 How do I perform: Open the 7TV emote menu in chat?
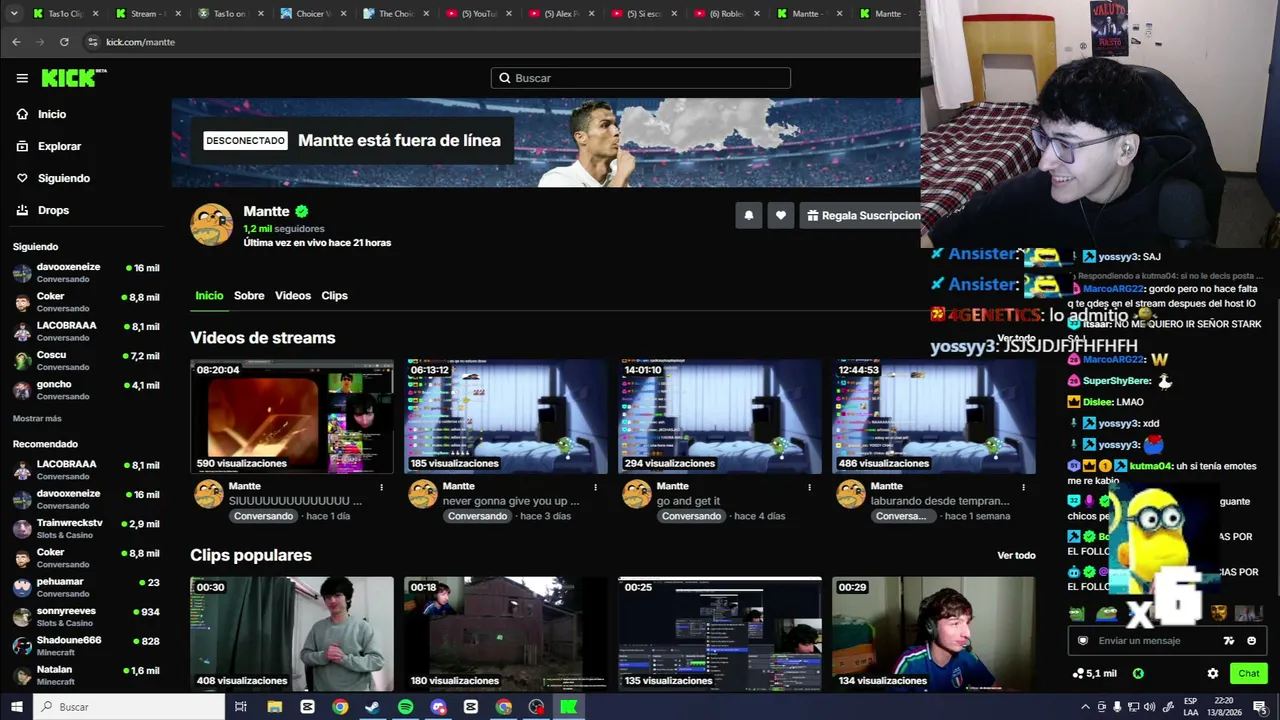click(x=1229, y=641)
